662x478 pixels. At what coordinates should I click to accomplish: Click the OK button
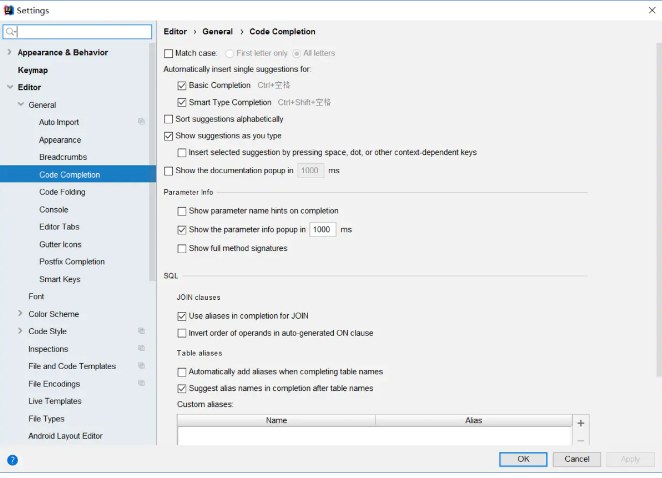523,459
